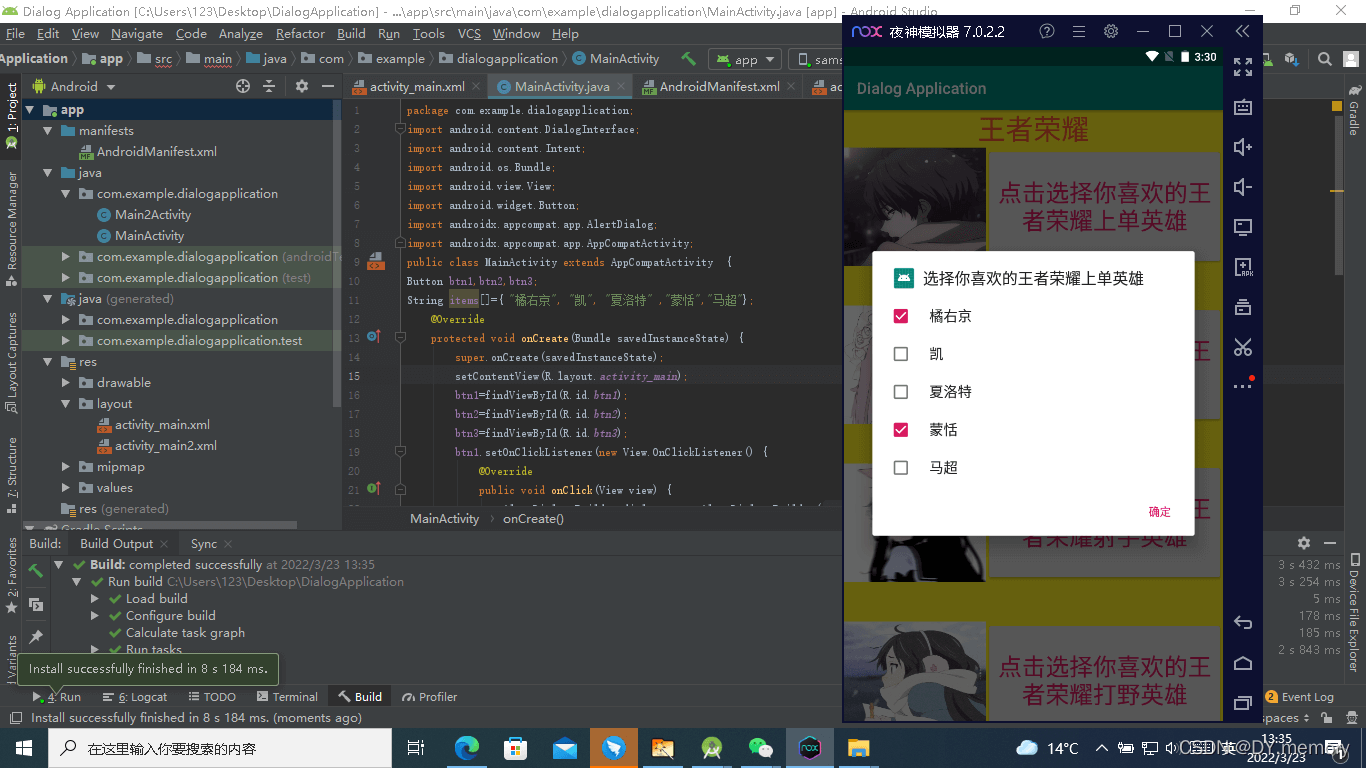
Task: Toggle Nox fullscreen icon
Action: (1243, 67)
